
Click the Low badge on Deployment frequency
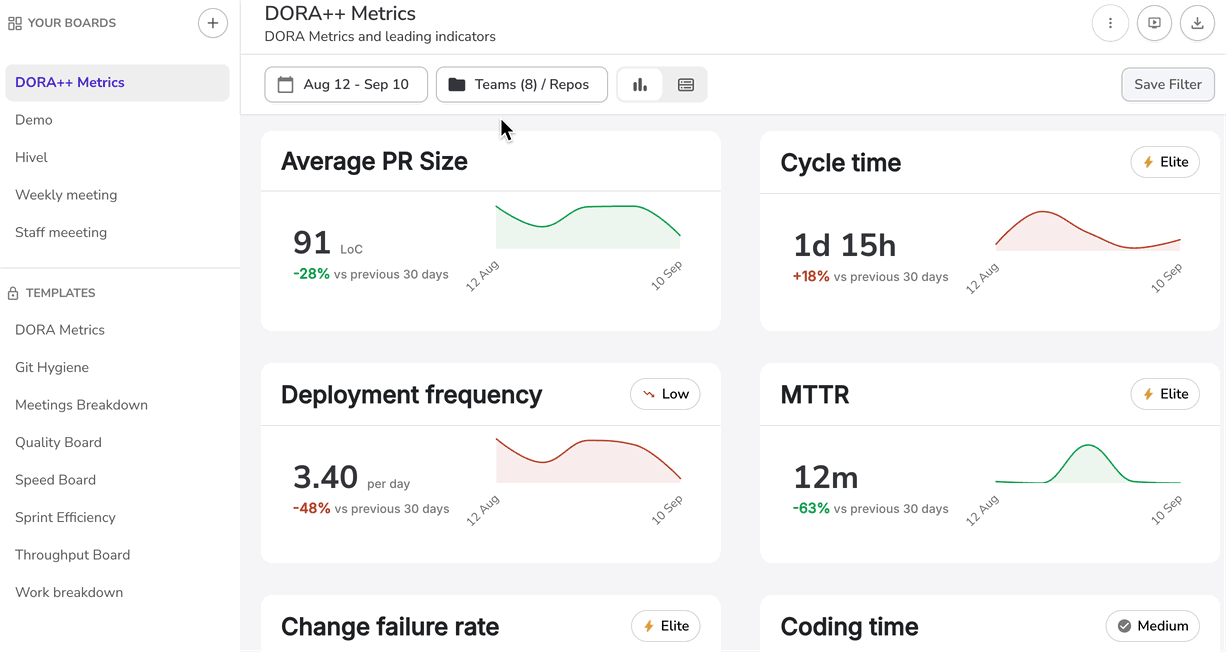pyautogui.click(x=665, y=394)
